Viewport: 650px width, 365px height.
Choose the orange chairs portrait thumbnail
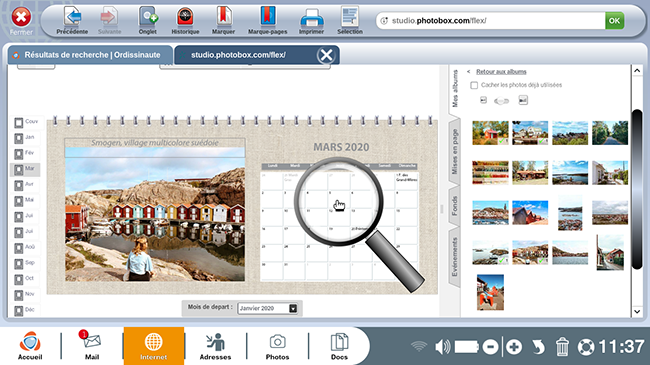click(490, 292)
